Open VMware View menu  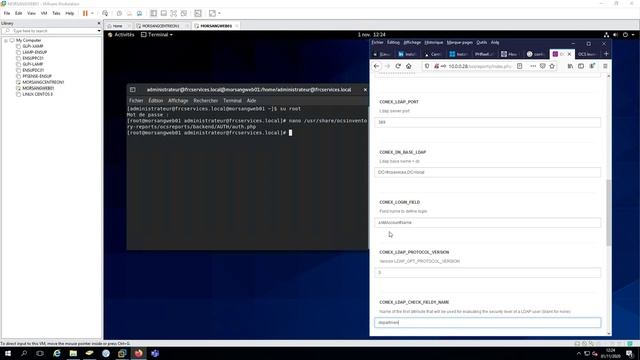pos(31,13)
